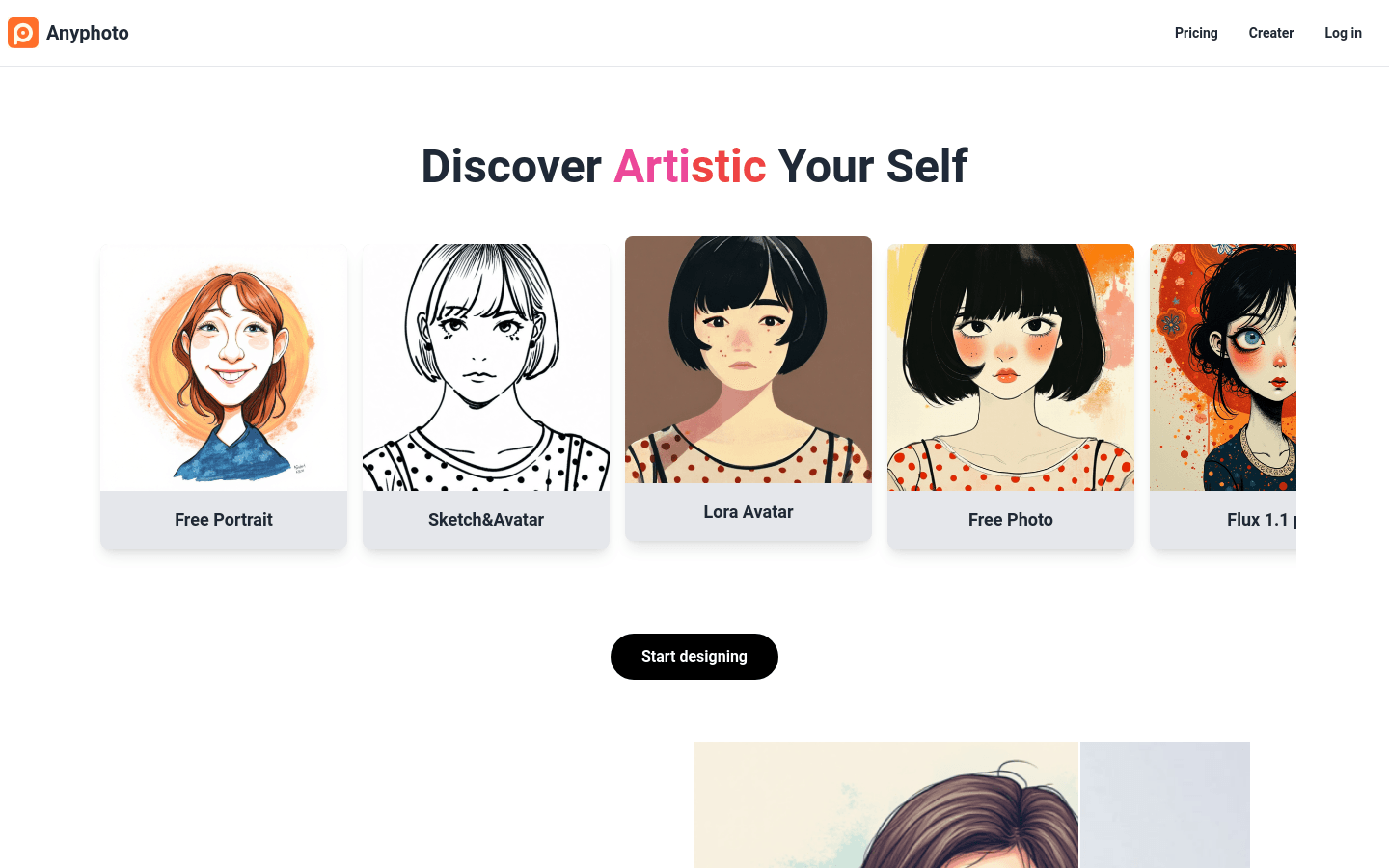Screen dimensions: 1389x868
Task: Click the Free Photo caption label
Action: point(1011,519)
